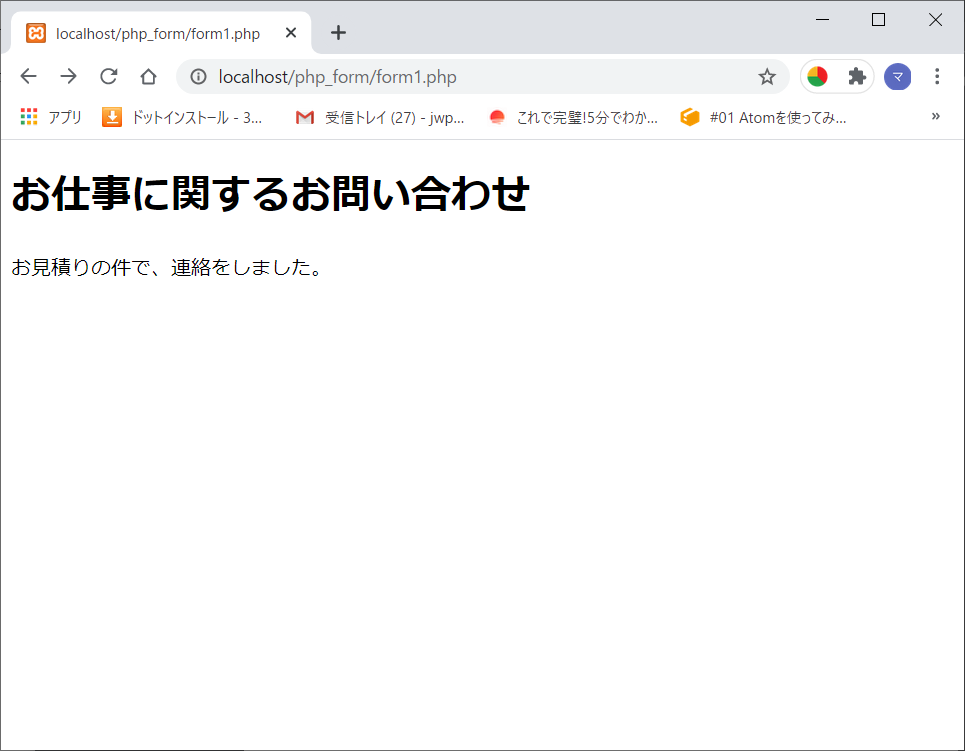Click the text お見積りの件で、連絡をしました。
Viewport: 965px width, 751px height.
[x=167, y=267]
